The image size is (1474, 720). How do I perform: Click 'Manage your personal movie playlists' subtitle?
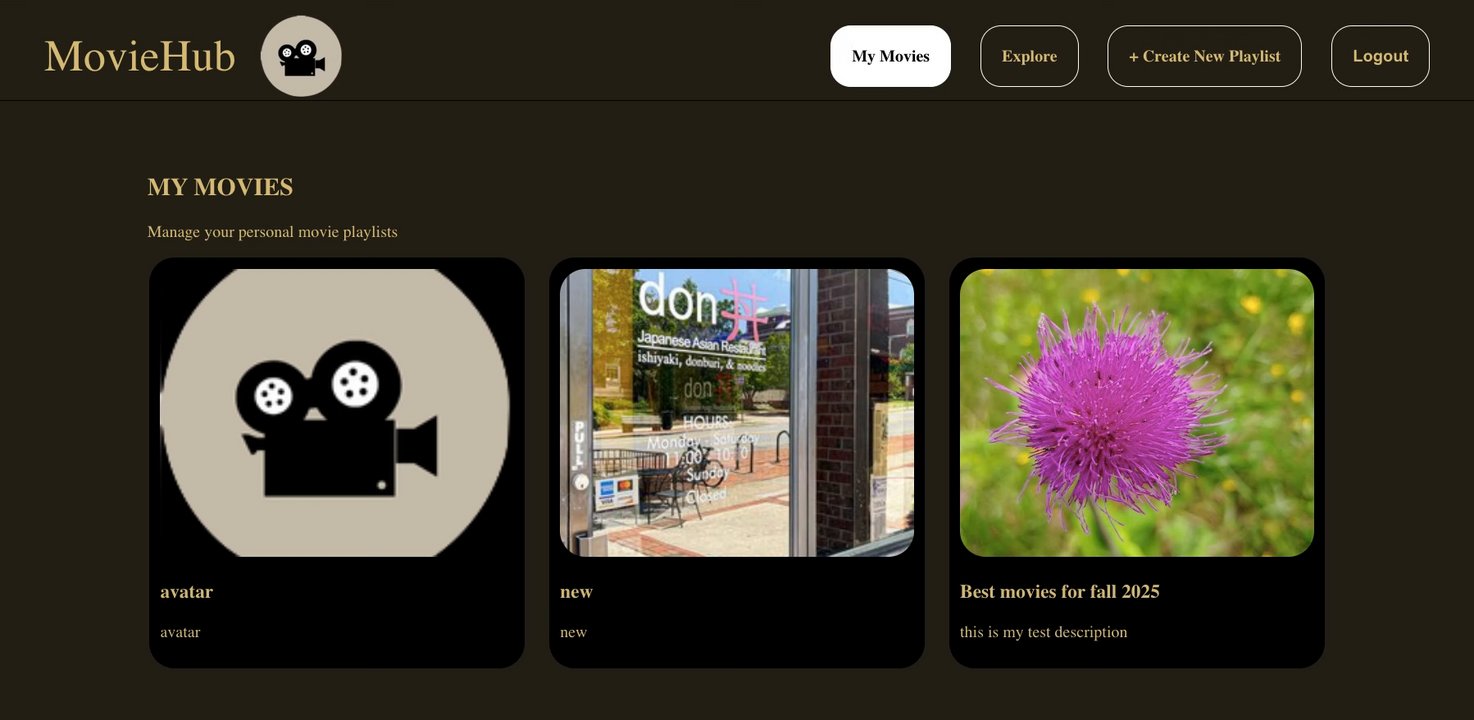(x=272, y=232)
